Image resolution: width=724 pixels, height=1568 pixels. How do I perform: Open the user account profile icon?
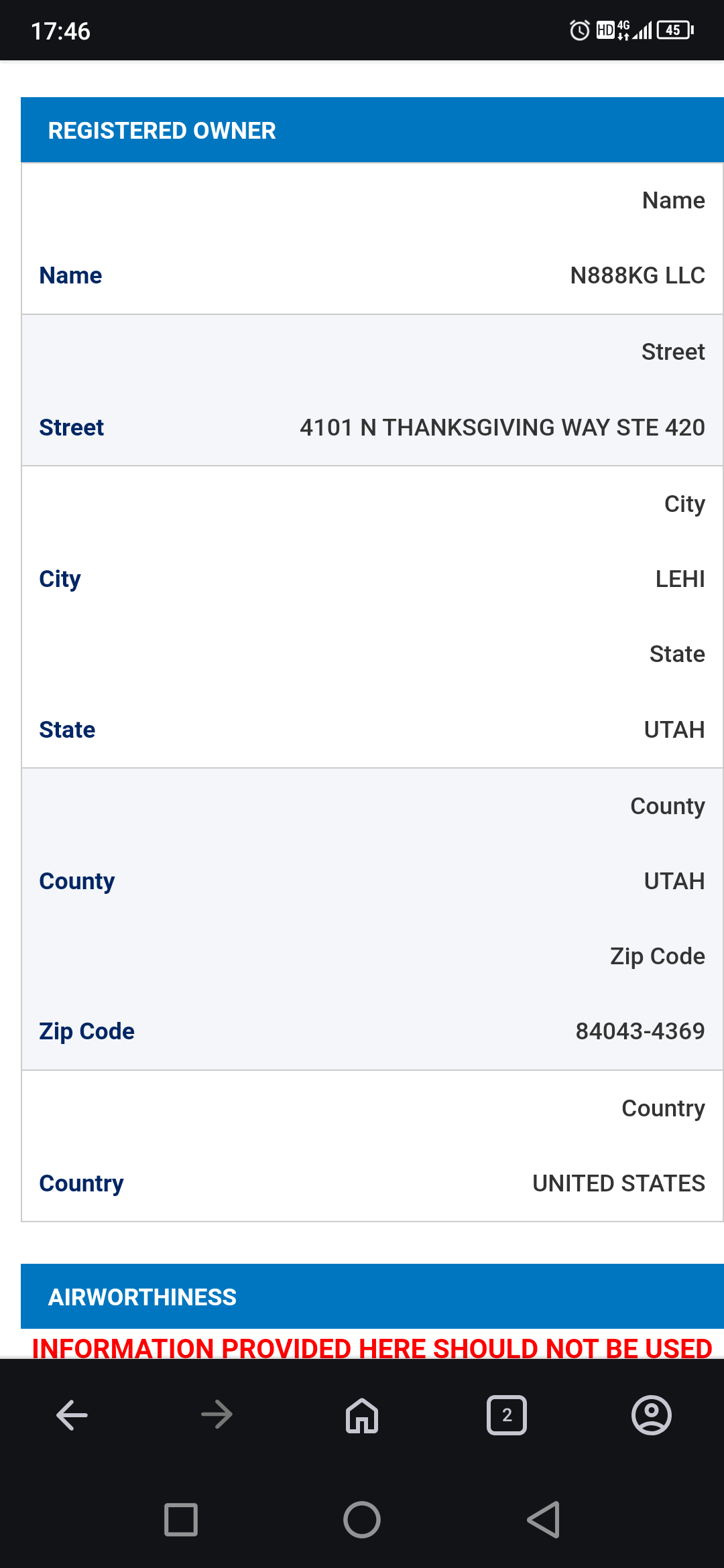click(651, 1415)
